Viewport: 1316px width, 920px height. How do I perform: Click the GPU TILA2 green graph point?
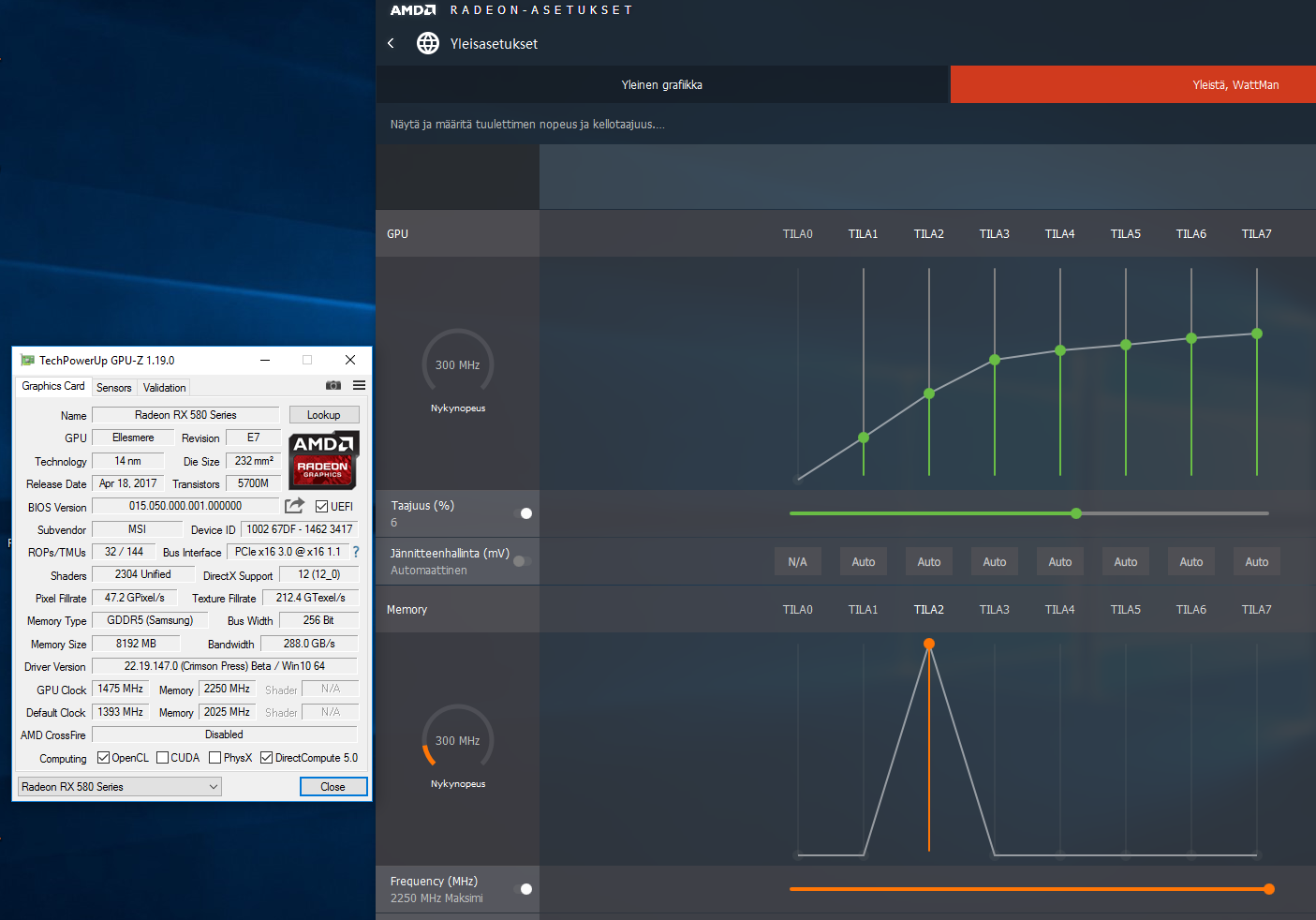929,393
